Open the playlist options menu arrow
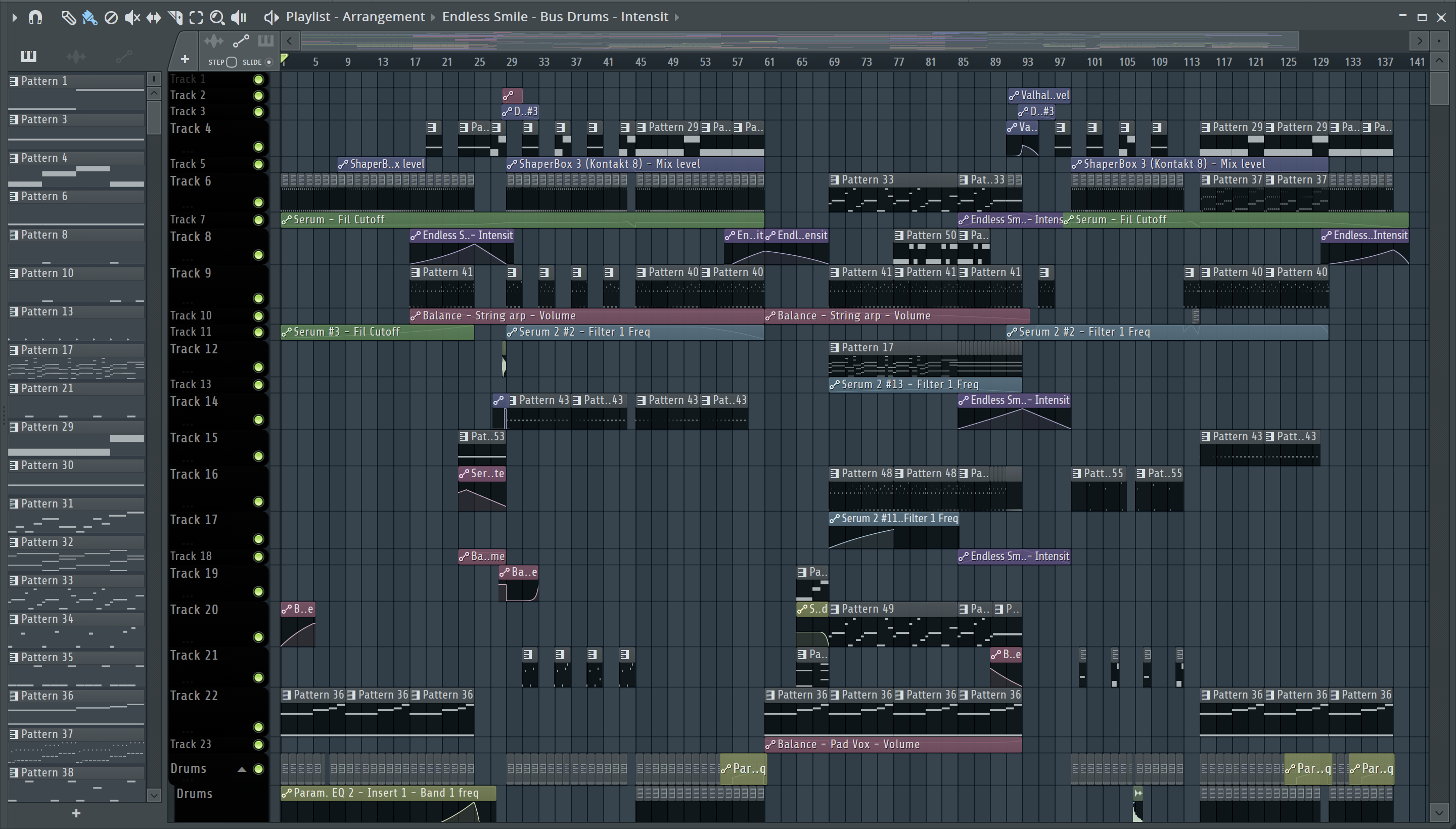Viewport: 1456px width, 829px height. (x=15, y=18)
